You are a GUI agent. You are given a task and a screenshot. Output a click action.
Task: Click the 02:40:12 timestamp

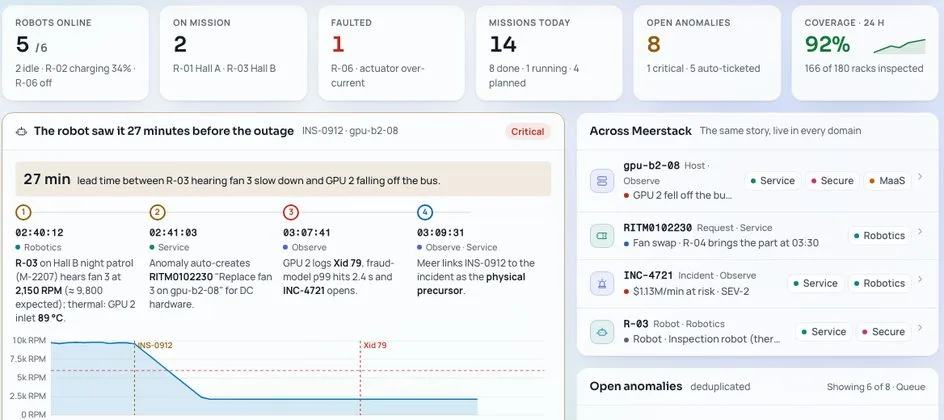39,232
